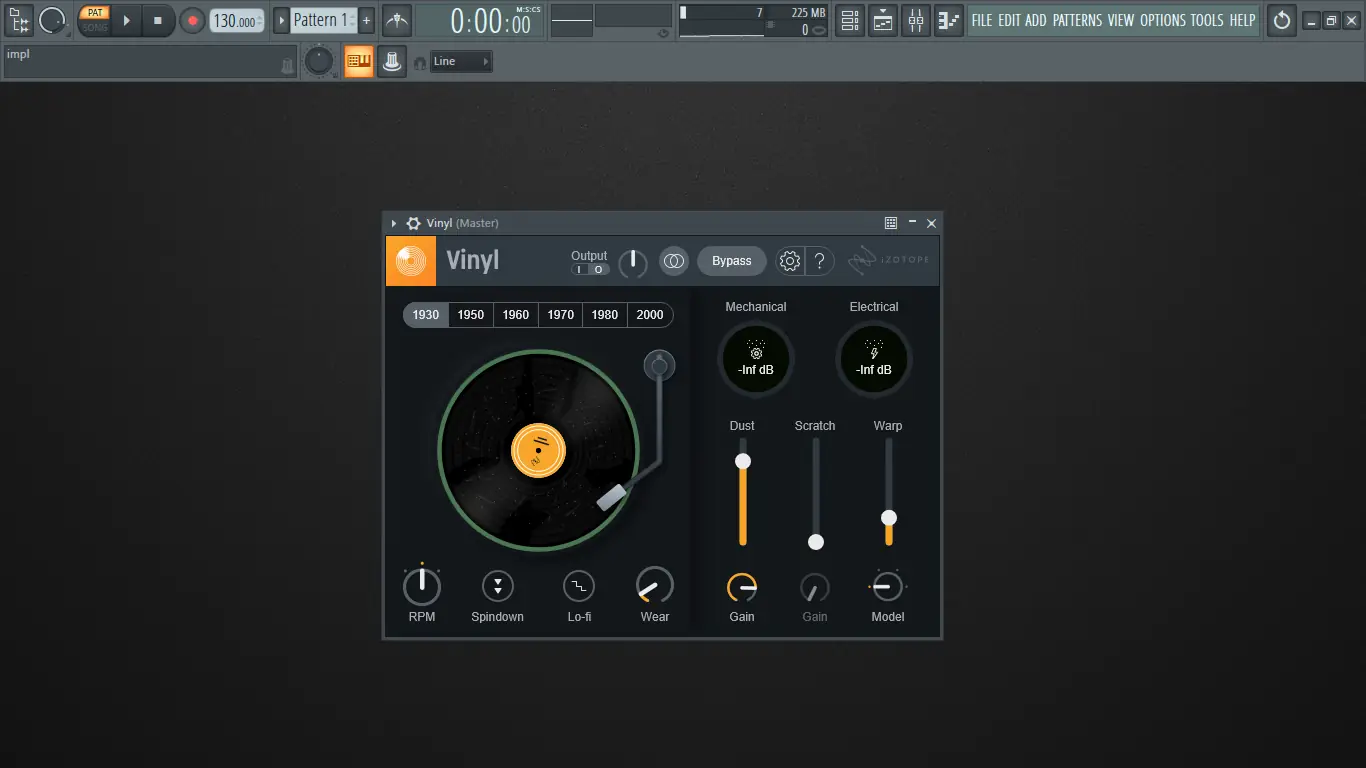Click the Vinyl plugin gear options icon
This screenshot has height=768, width=1366.
click(x=413, y=223)
